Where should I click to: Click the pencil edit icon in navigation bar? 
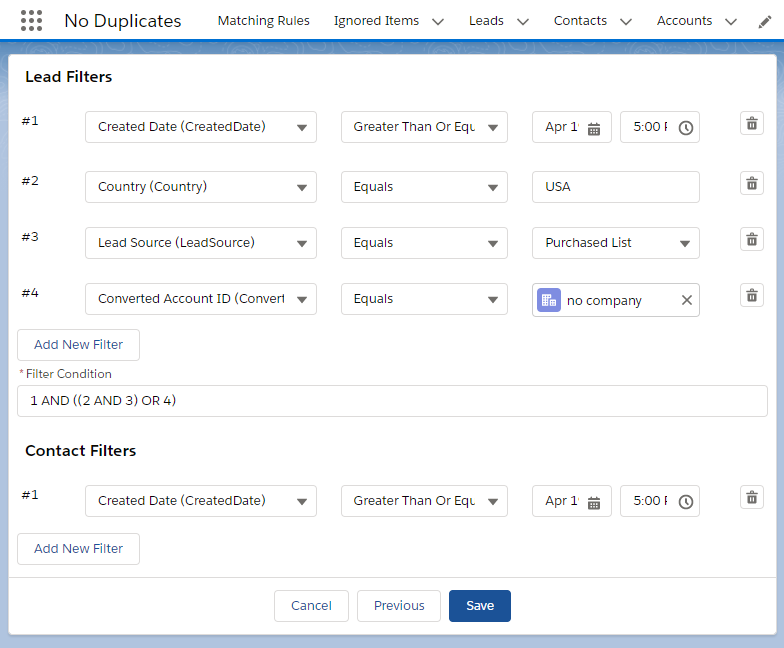click(765, 21)
